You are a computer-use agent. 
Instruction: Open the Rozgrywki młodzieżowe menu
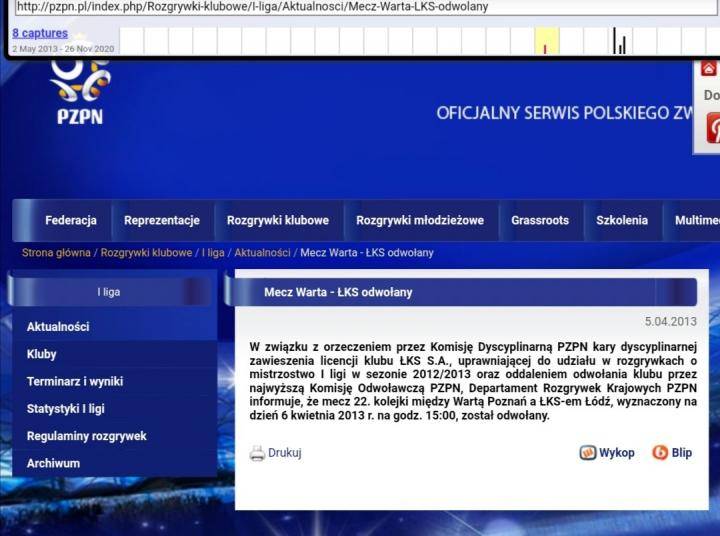point(420,220)
